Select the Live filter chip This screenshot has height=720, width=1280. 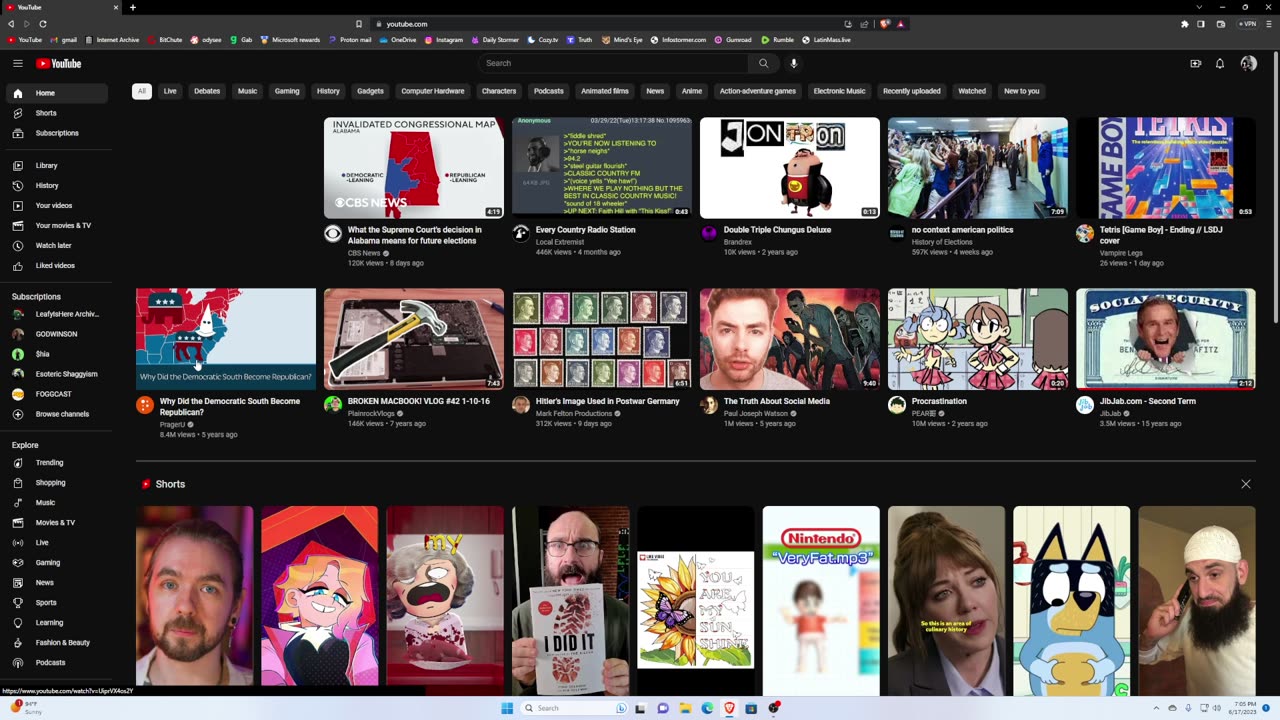(x=170, y=91)
